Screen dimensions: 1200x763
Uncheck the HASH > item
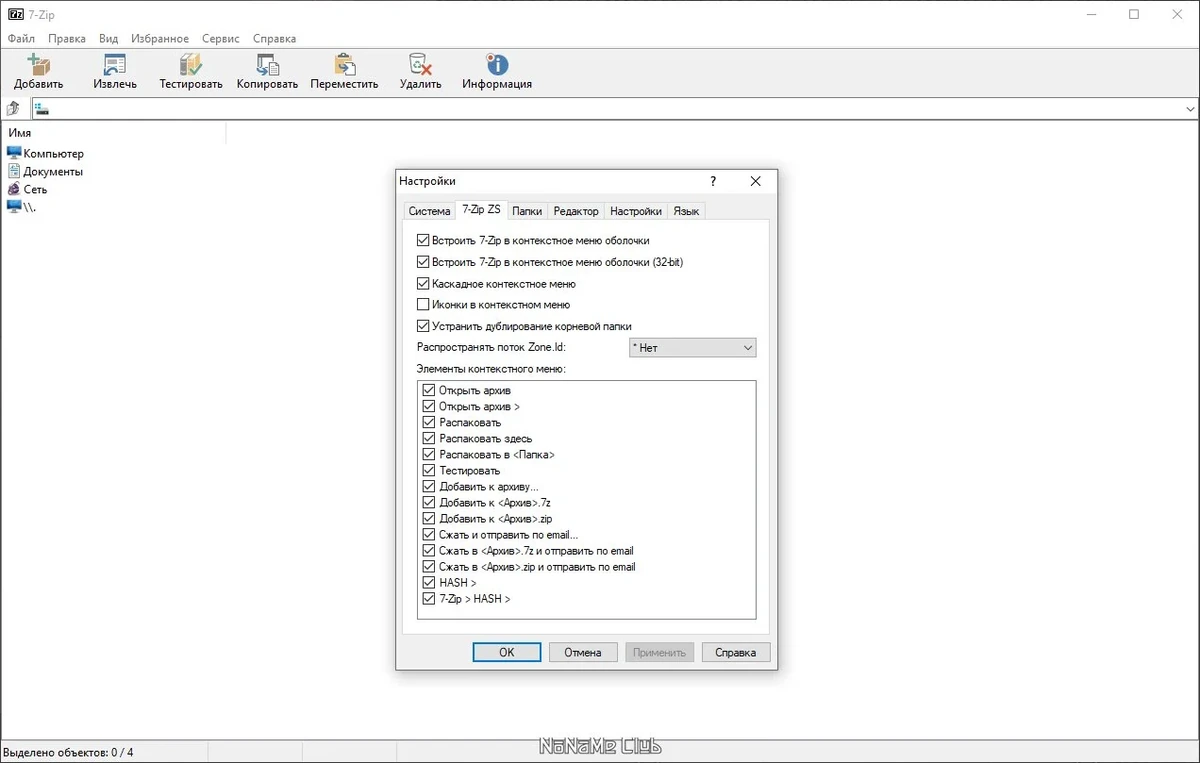pyautogui.click(x=429, y=583)
